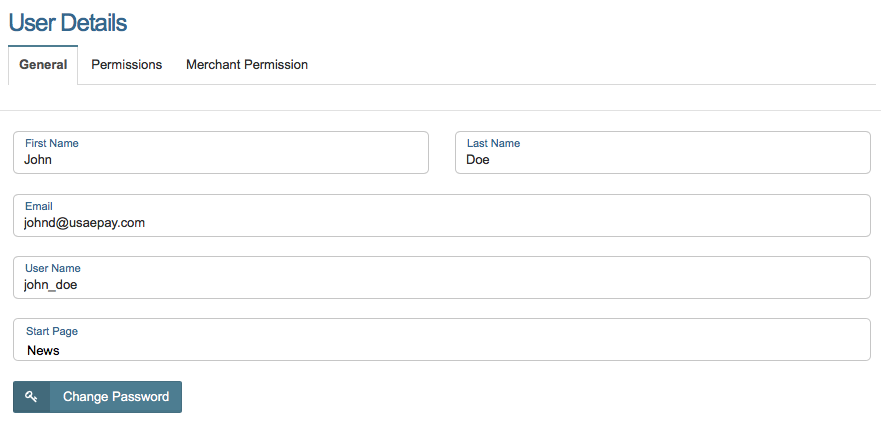
Task: Focus the First Name input field
Action: click(220, 159)
